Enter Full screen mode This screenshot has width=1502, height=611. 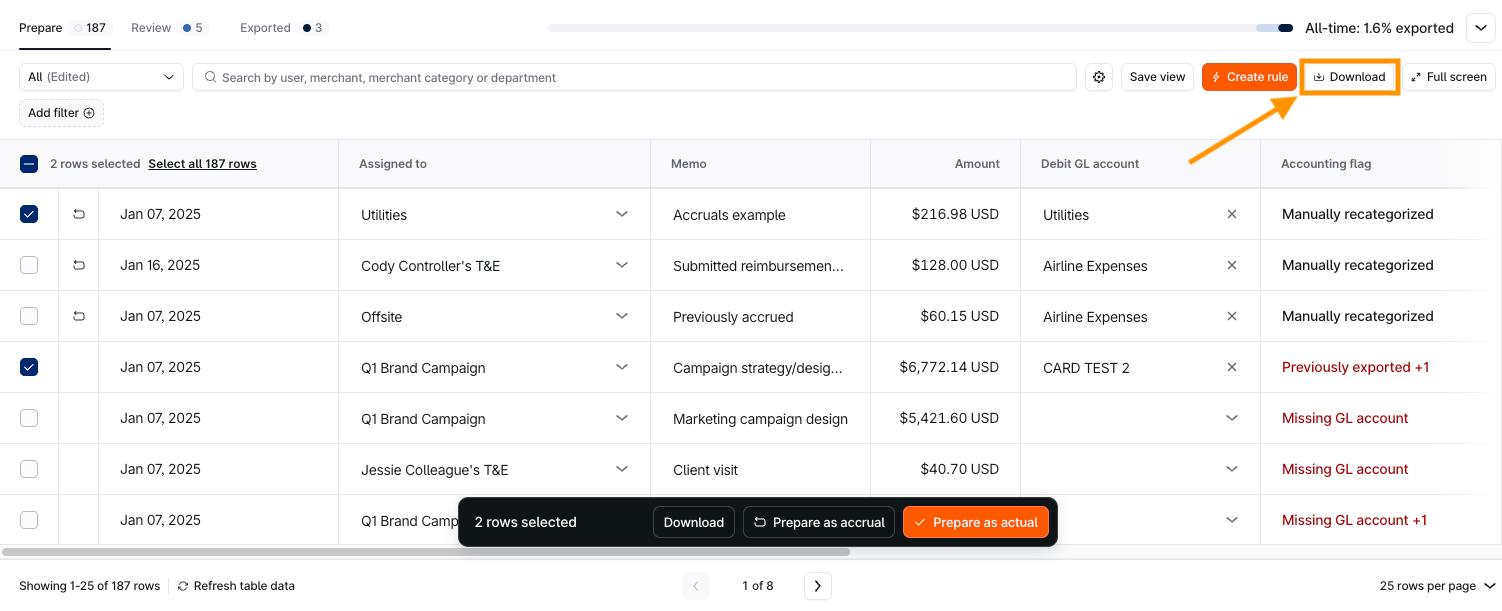click(x=1448, y=77)
